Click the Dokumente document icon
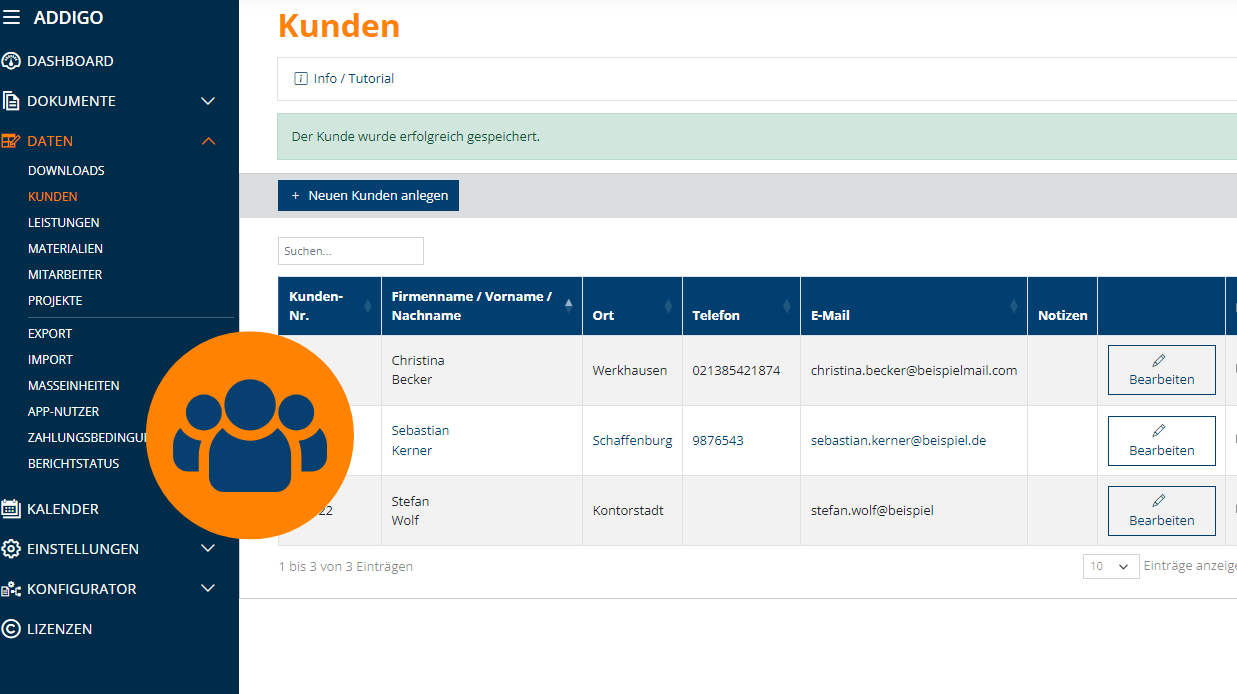This screenshot has width=1237, height=694. point(11,101)
